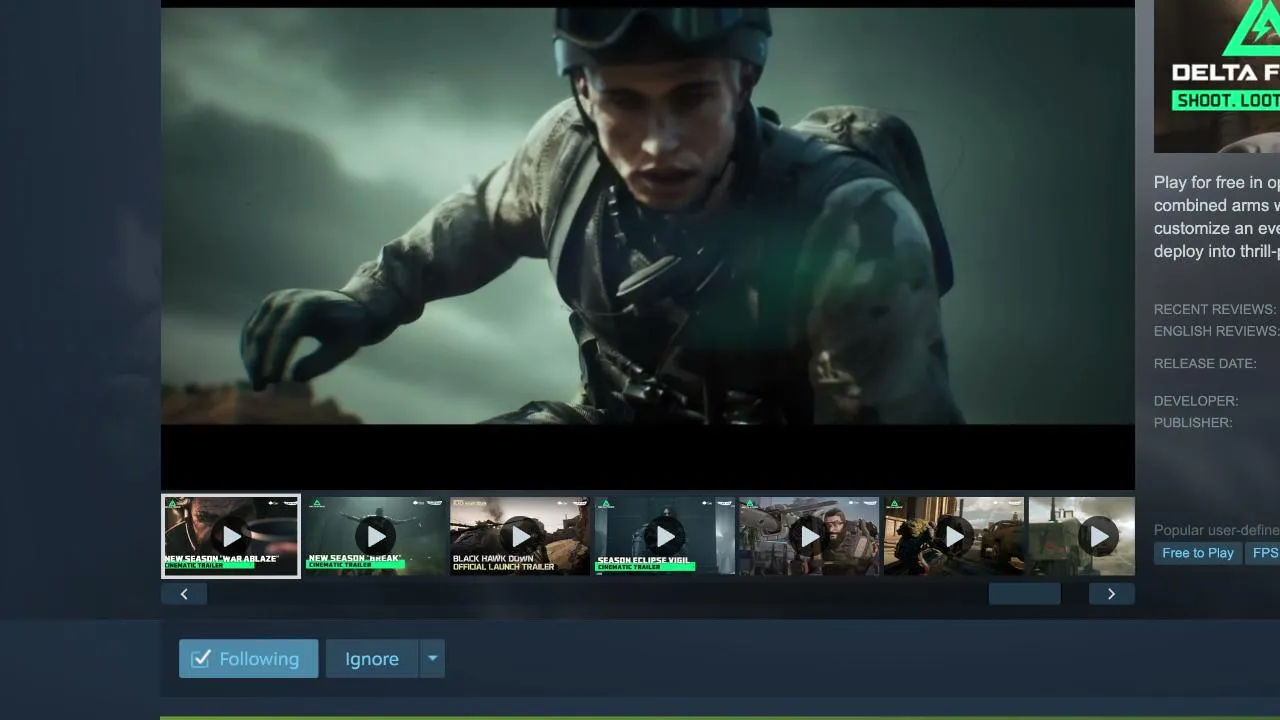The image size is (1280, 720).
Task: Play the video showing the bearded soldier
Action: coord(809,536)
